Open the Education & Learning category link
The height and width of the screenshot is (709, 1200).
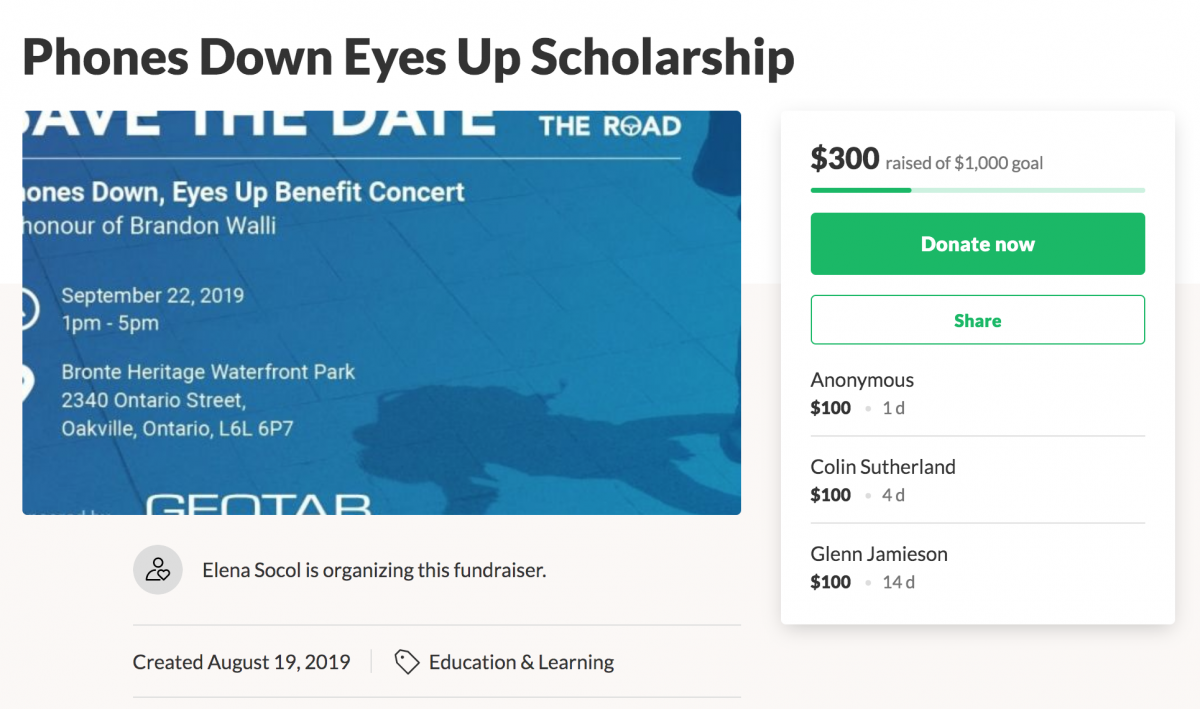click(521, 662)
